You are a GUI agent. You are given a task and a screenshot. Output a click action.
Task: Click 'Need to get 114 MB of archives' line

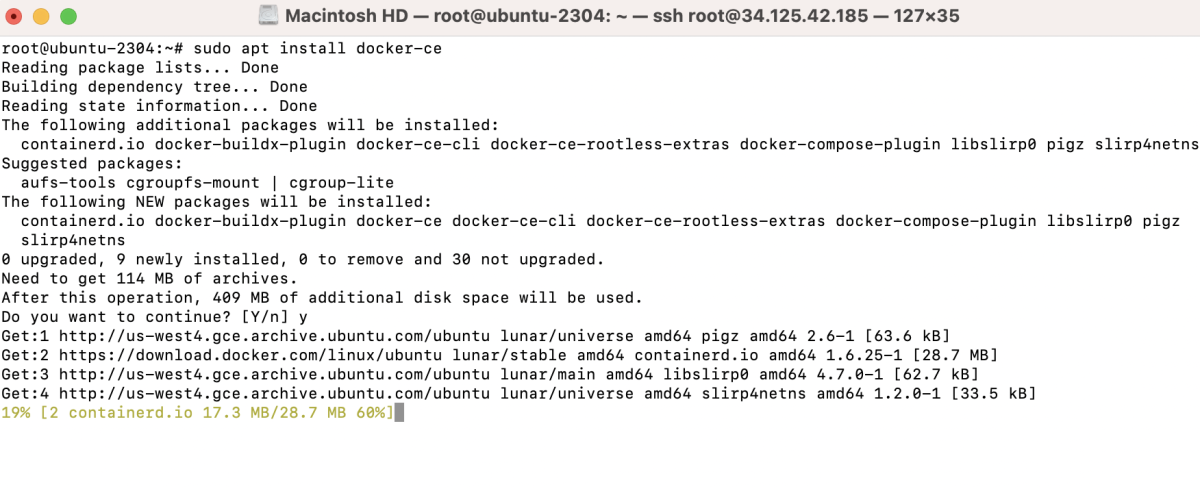(x=150, y=278)
